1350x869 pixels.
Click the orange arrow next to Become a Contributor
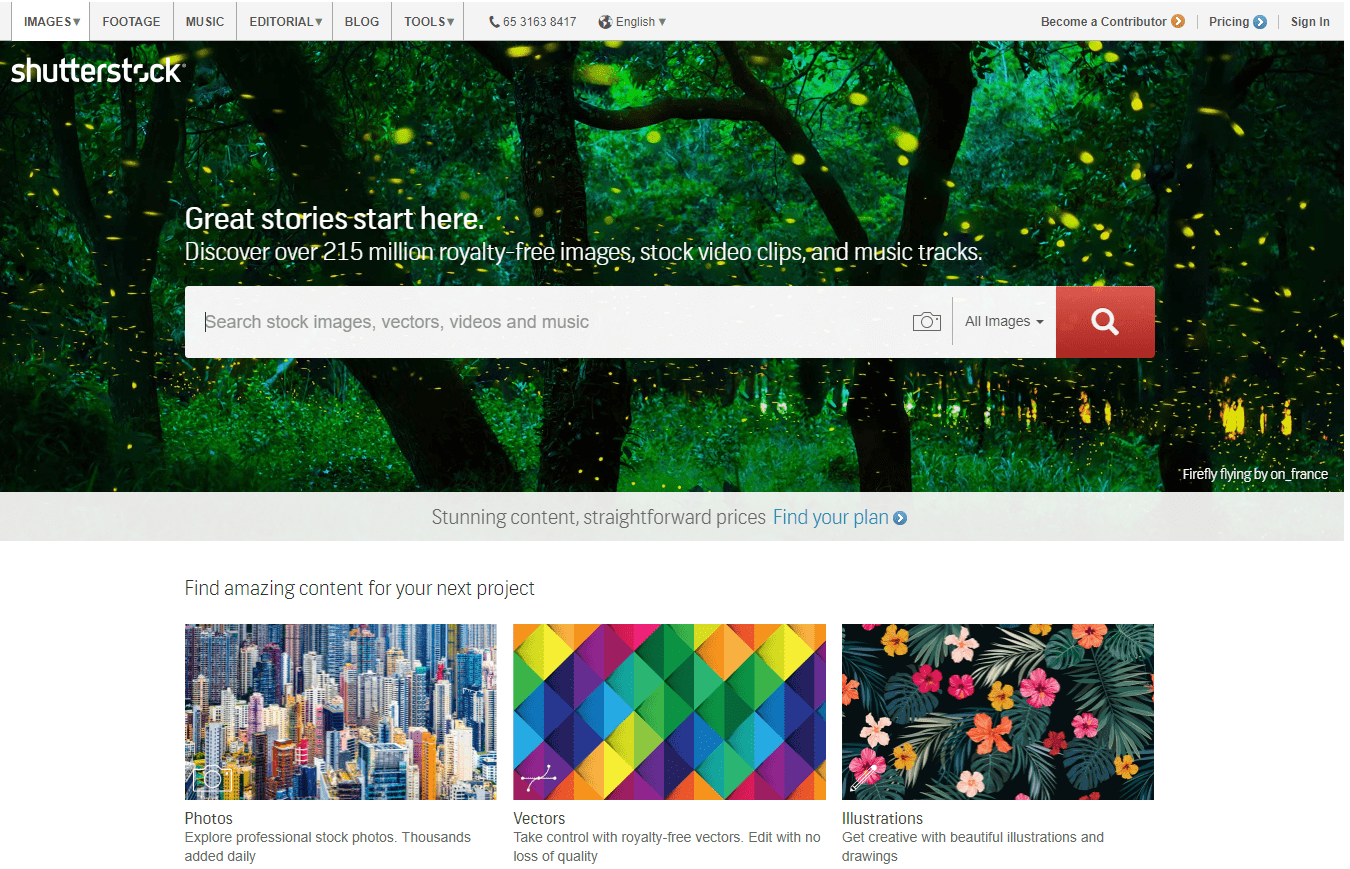click(1178, 21)
